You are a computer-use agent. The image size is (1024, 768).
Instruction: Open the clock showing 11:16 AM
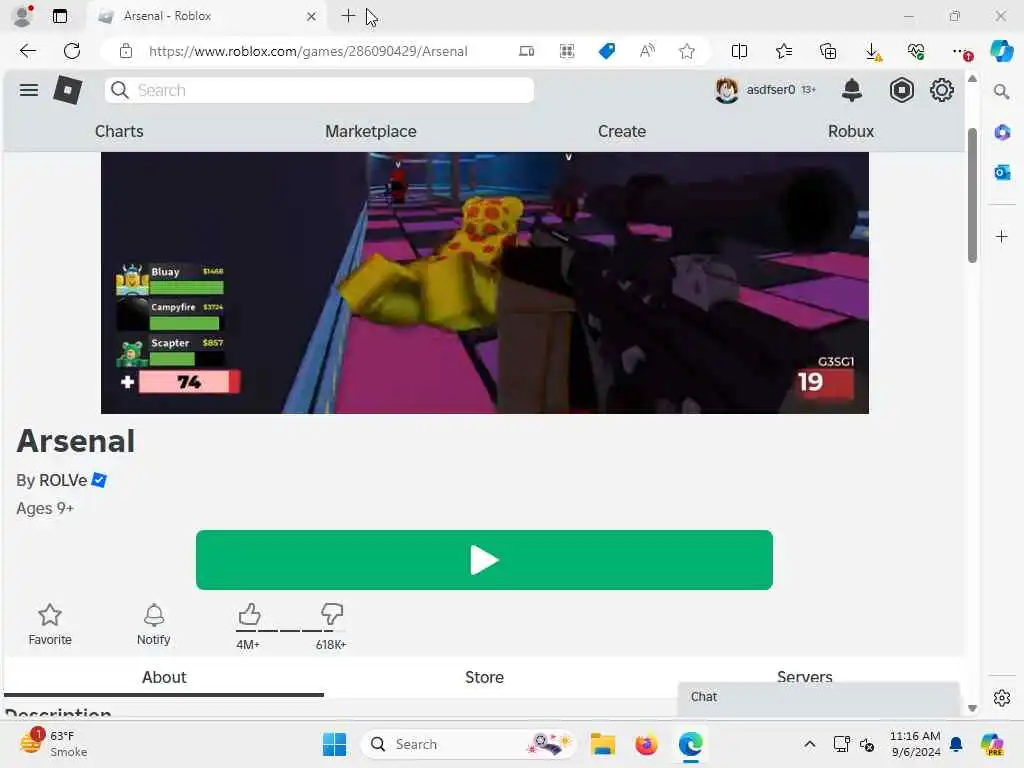[915, 744]
